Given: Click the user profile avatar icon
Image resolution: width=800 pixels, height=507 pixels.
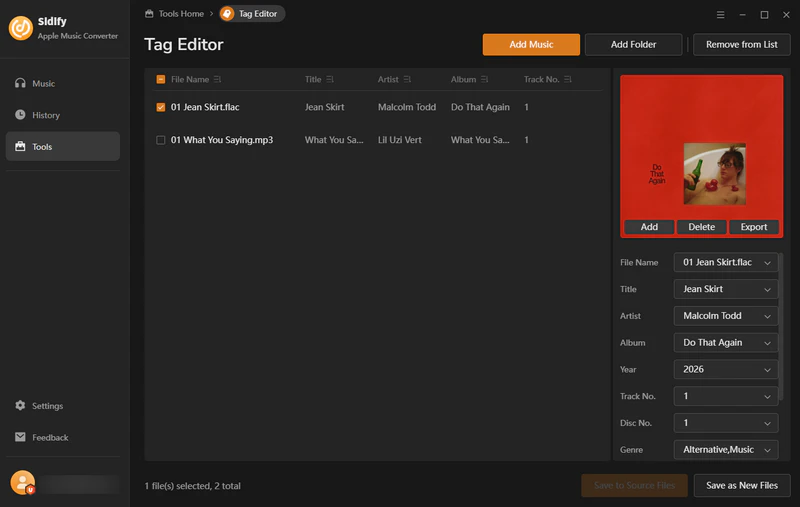Looking at the screenshot, I should (22, 483).
